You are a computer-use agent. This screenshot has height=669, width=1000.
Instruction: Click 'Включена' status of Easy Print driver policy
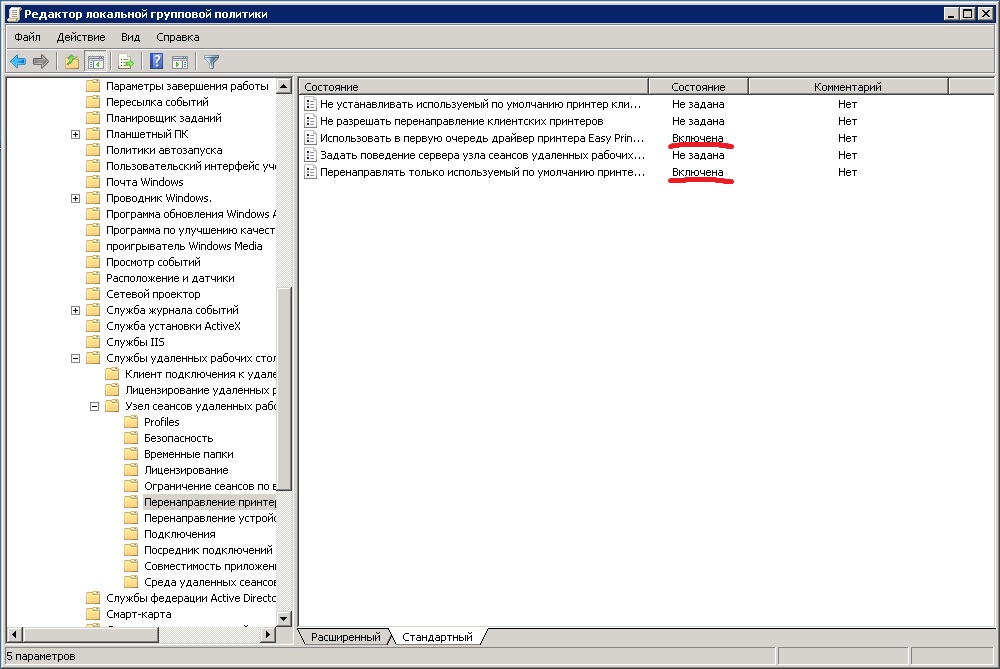point(698,138)
